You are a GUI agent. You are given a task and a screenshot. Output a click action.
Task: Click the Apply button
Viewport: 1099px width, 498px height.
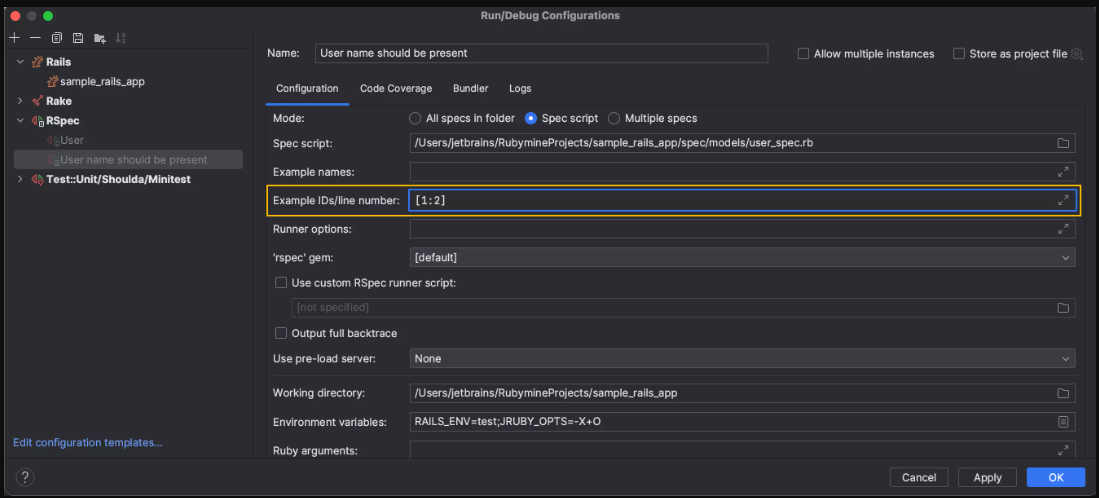(x=987, y=478)
